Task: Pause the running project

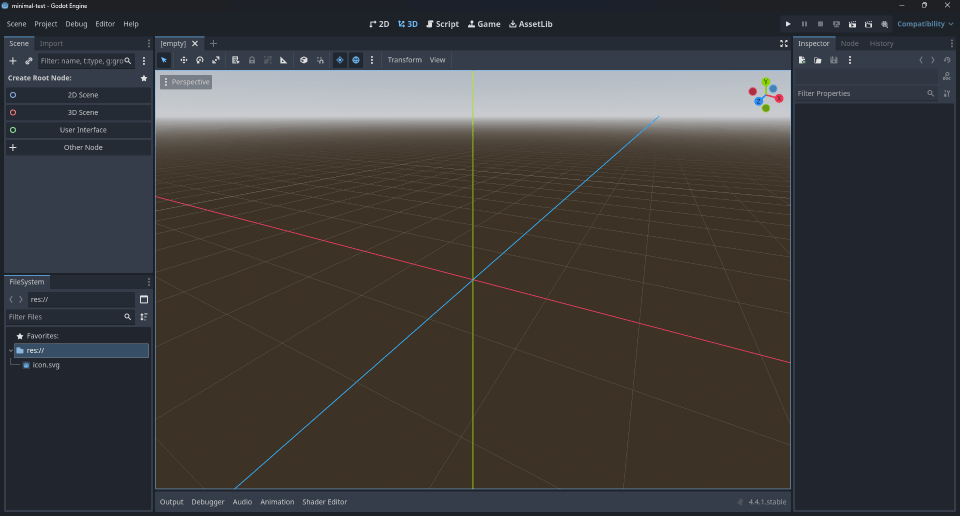Action: [804, 24]
